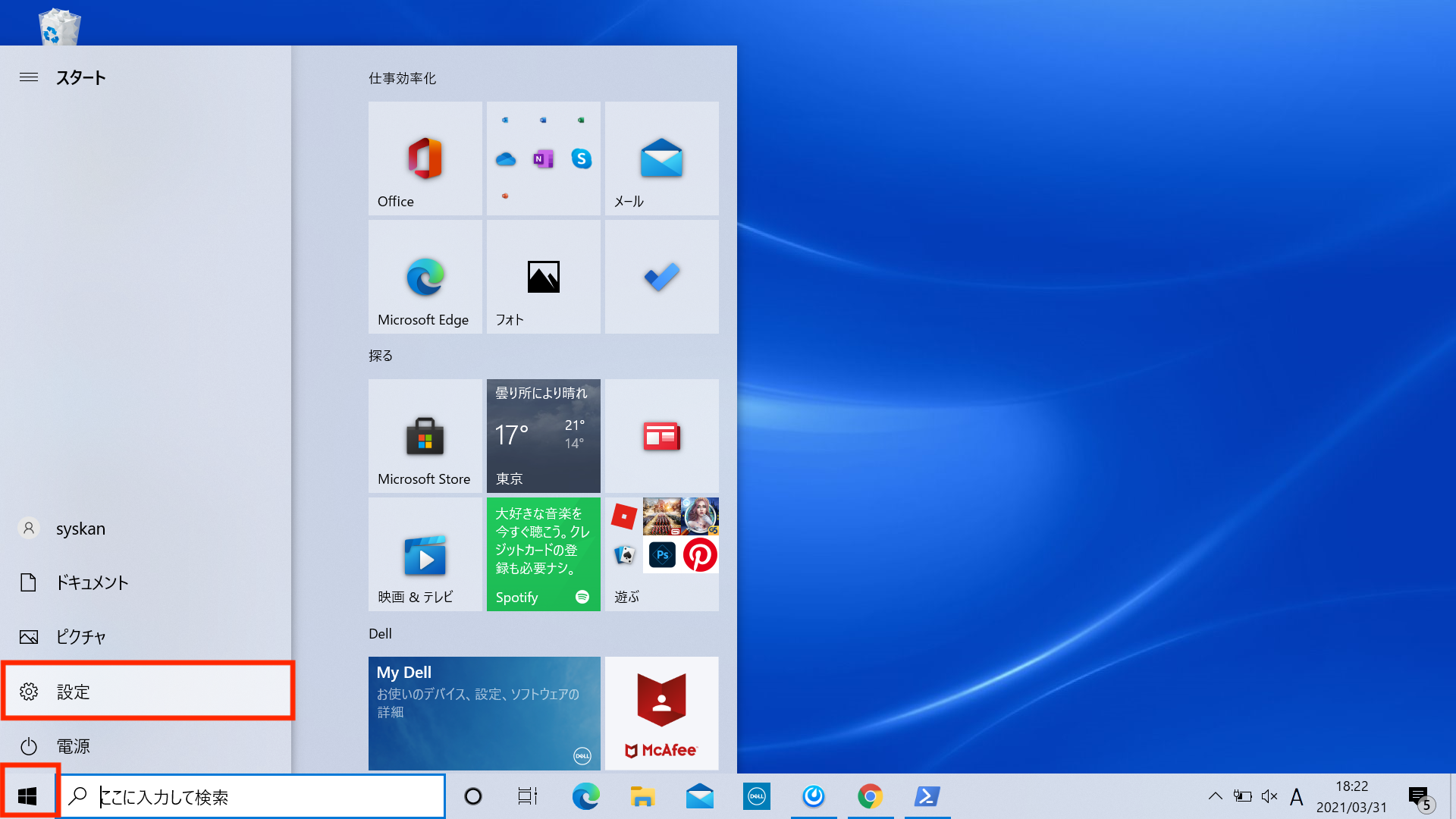The width and height of the screenshot is (1456, 819).
Task: Open OneNote in the Office apps folder tile
Action: (x=543, y=159)
